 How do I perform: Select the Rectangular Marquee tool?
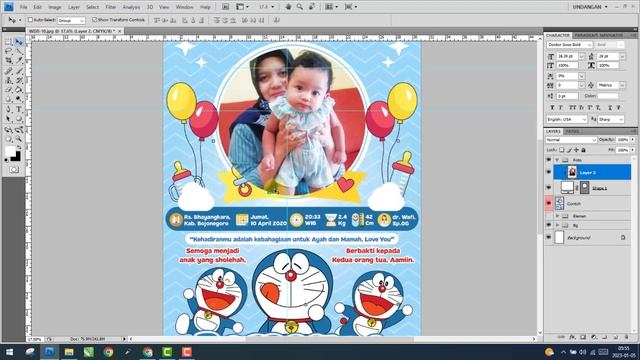click(x=9, y=42)
